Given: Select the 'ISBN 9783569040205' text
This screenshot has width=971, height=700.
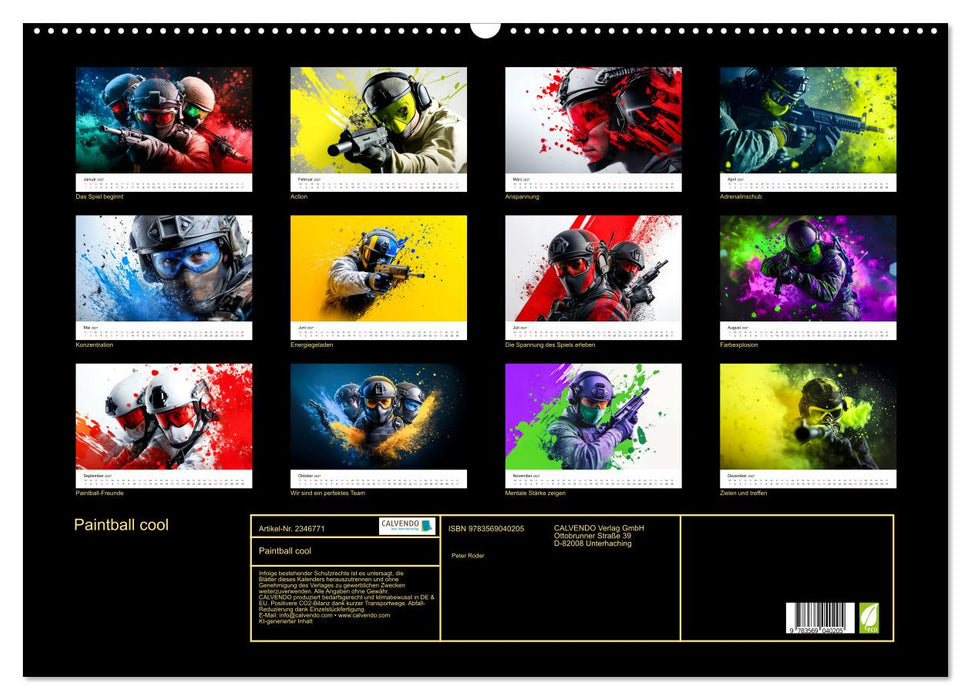Looking at the screenshot, I should click(486, 528).
